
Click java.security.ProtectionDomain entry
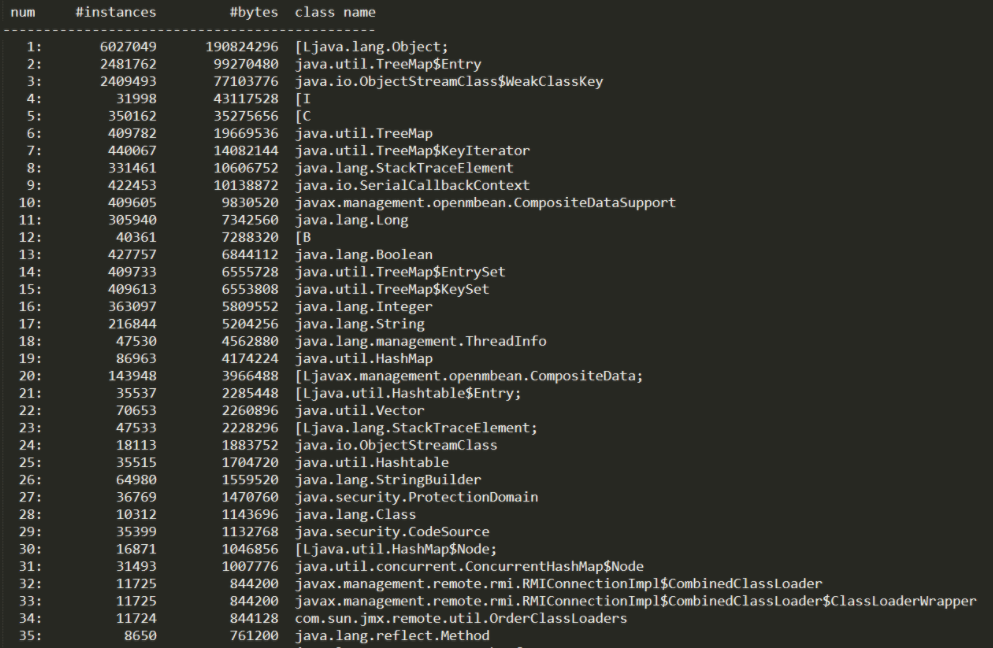pos(416,497)
